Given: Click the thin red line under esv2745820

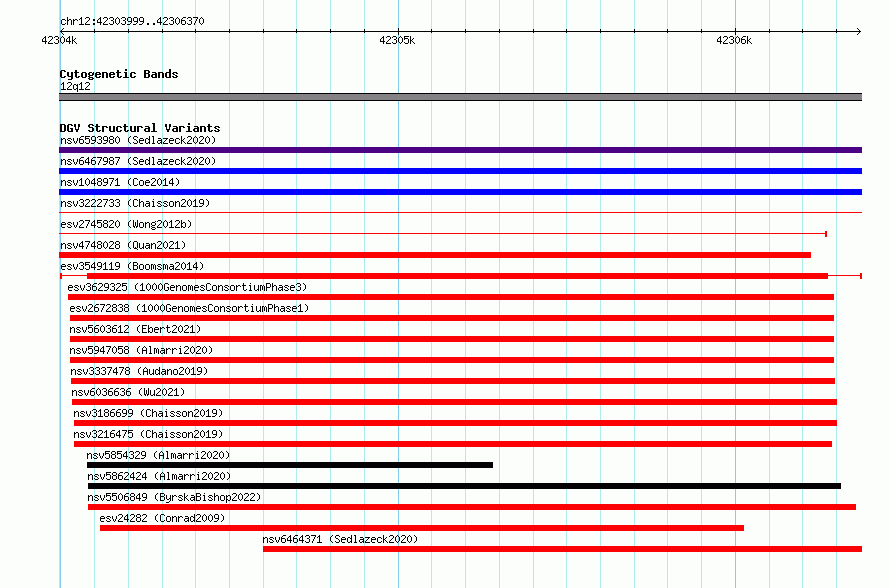Looking at the screenshot, I should coord(443,234).
